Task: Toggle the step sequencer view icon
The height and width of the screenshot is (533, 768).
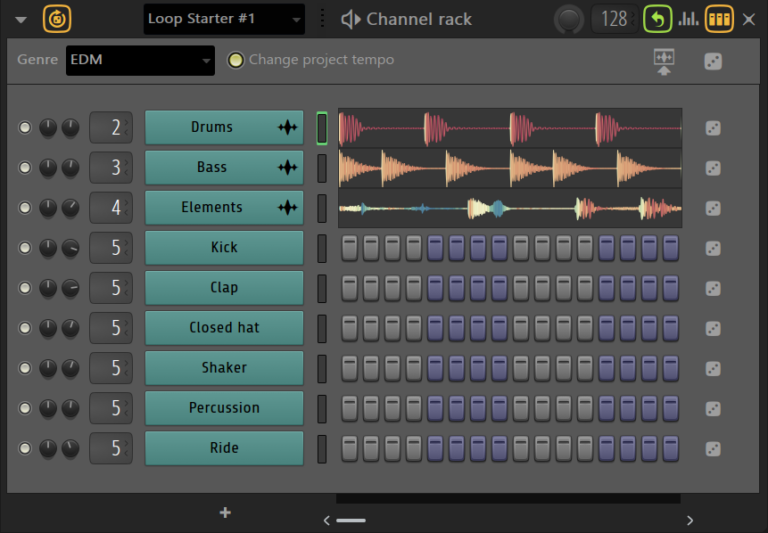Action: coord(719,18)
